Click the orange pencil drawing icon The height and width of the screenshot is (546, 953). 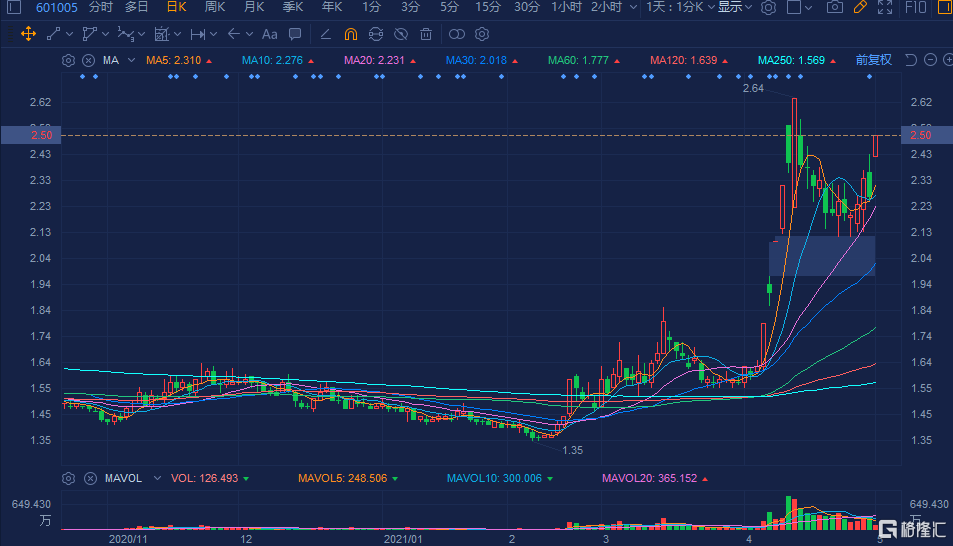tap(859, 7)
